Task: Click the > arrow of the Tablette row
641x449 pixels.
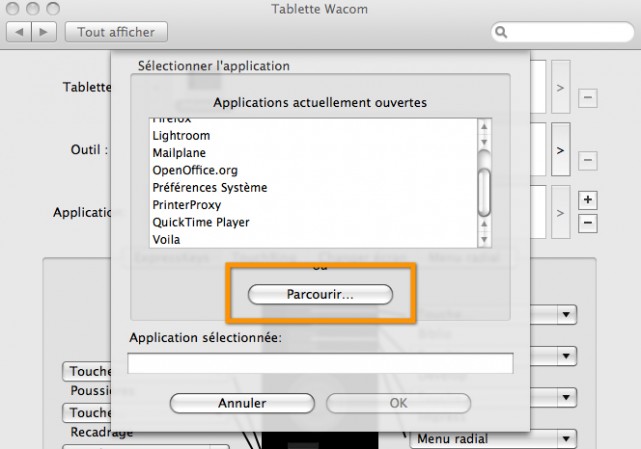Action: pyautogui.click(x=560, y=87)
